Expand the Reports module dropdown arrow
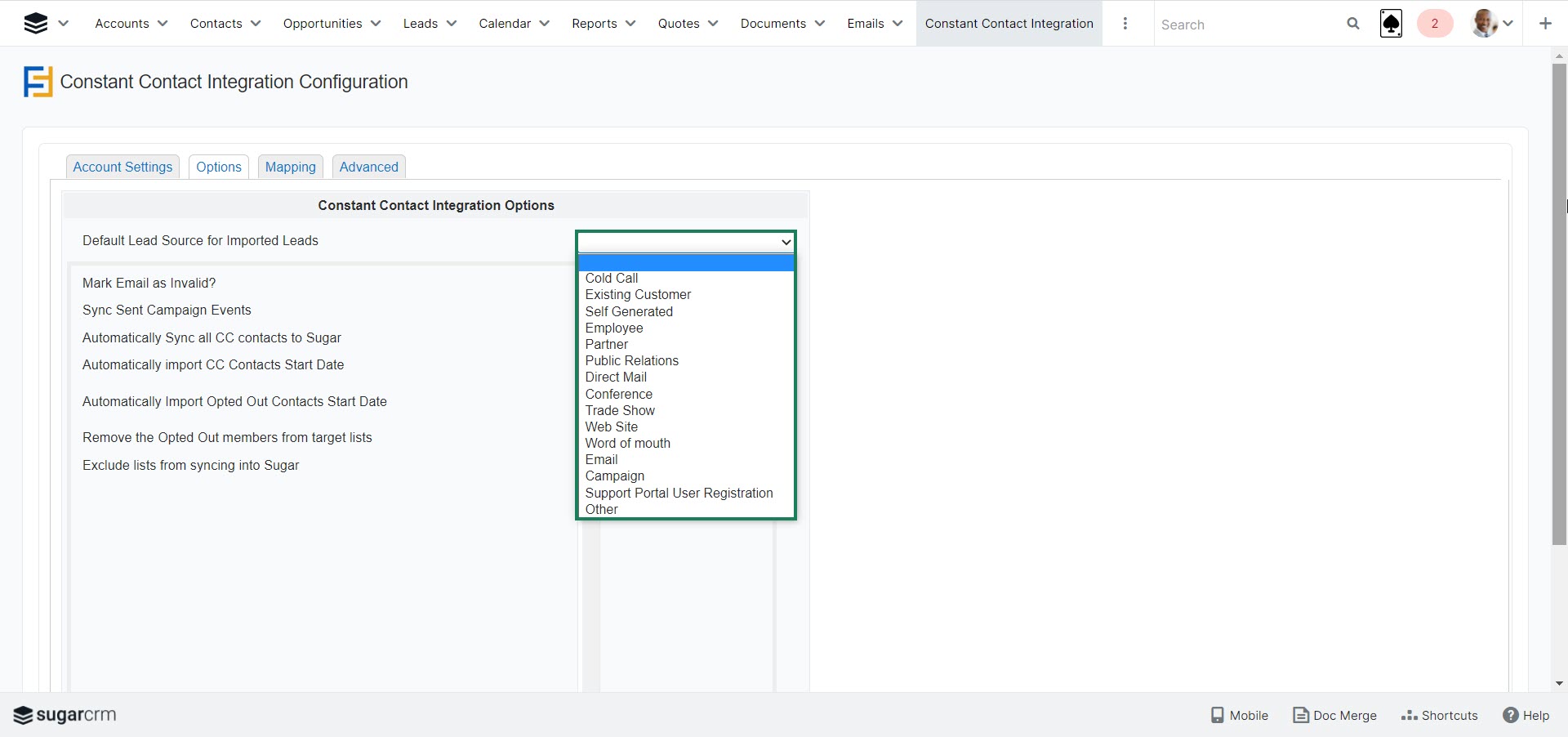This screenshot has height=737, width=1568. 630,24
